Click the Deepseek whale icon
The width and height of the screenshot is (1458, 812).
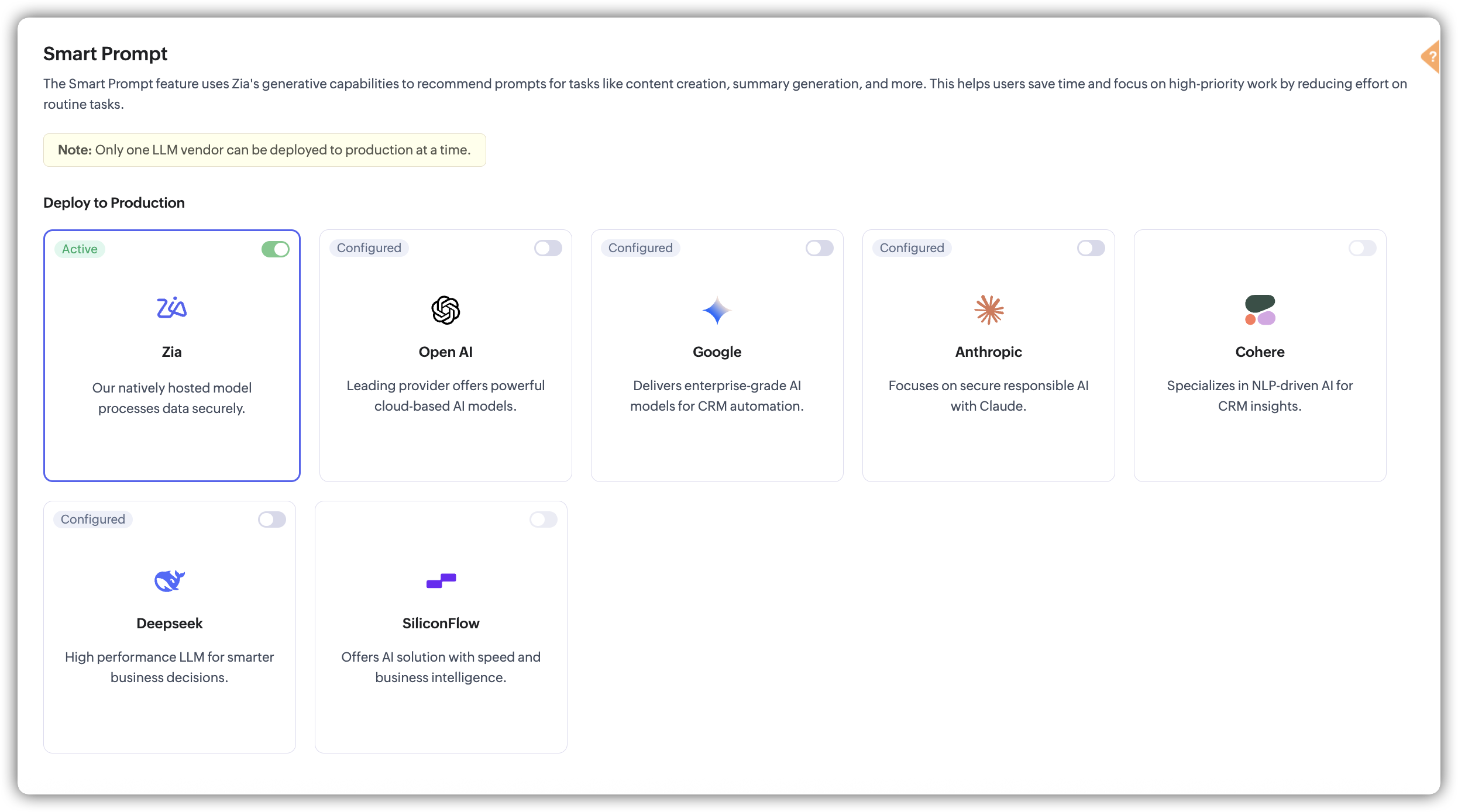[x=170, y=581]
